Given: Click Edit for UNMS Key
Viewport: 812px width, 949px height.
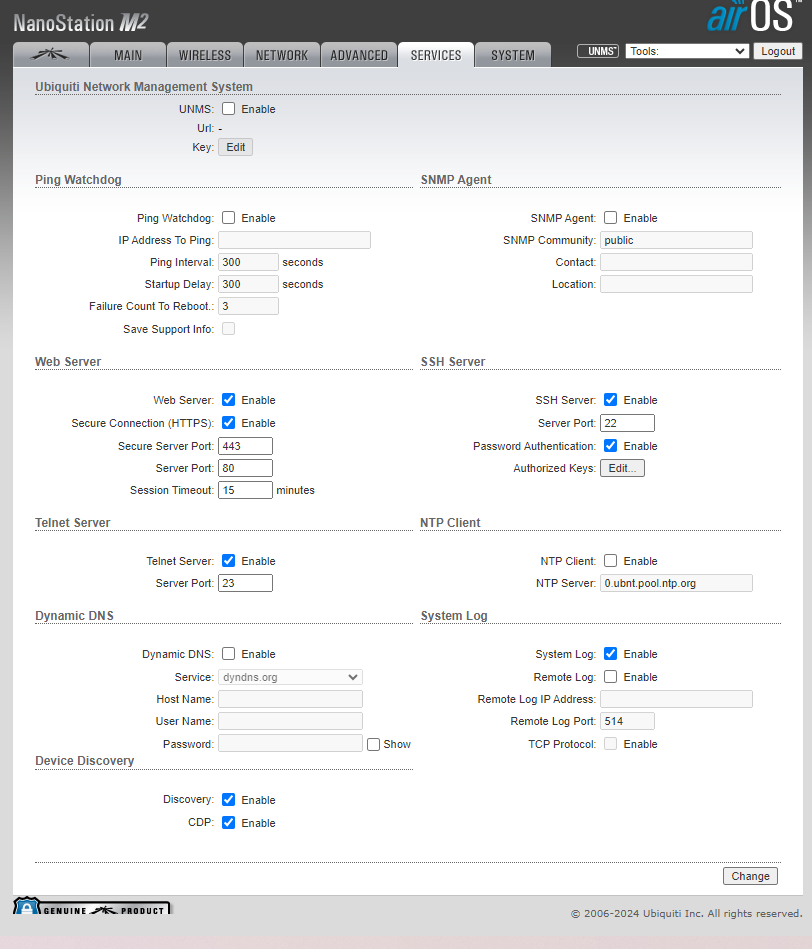Looking at the screenshot, I should [x=235, y=147].
